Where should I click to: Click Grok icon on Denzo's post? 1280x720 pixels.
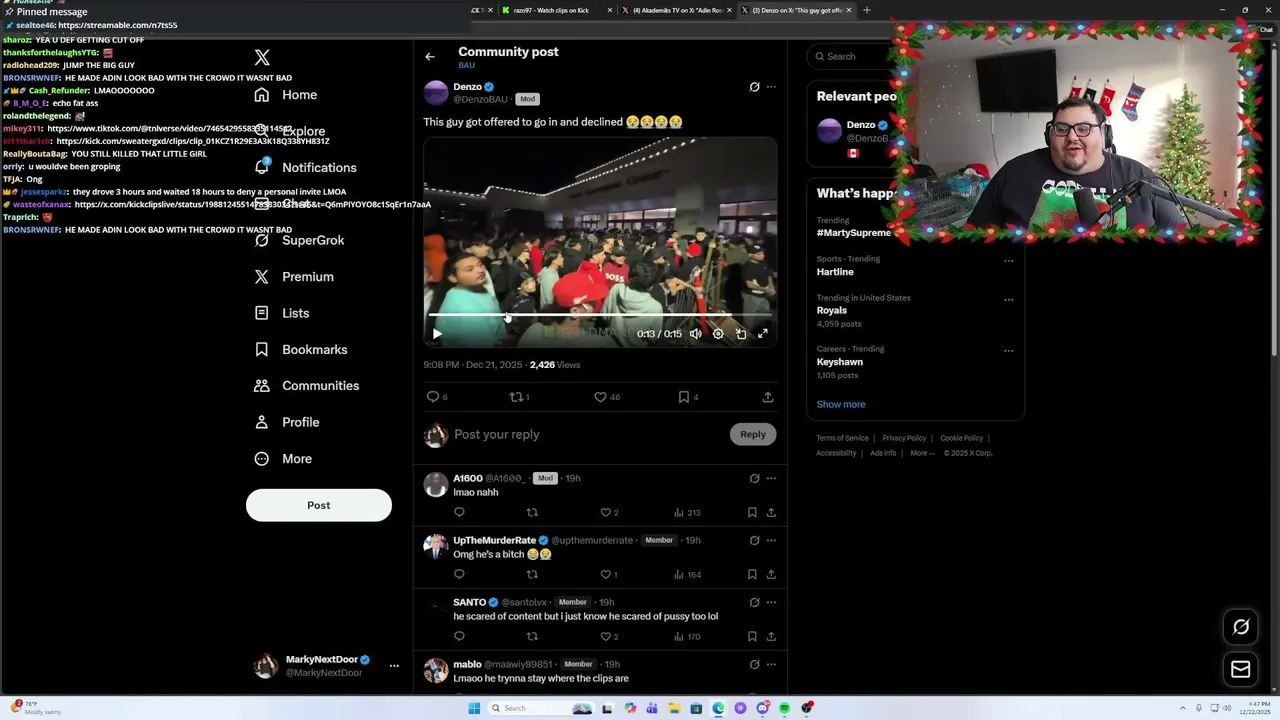pos(754,87)
